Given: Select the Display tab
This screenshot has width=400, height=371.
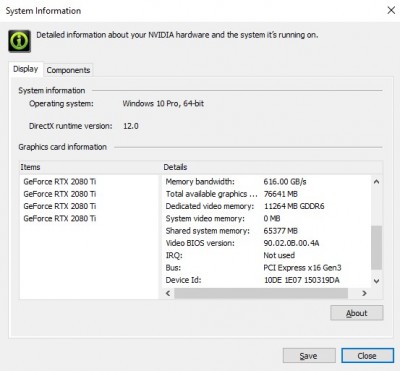Looking at the screenshot, I should (26, 69).
